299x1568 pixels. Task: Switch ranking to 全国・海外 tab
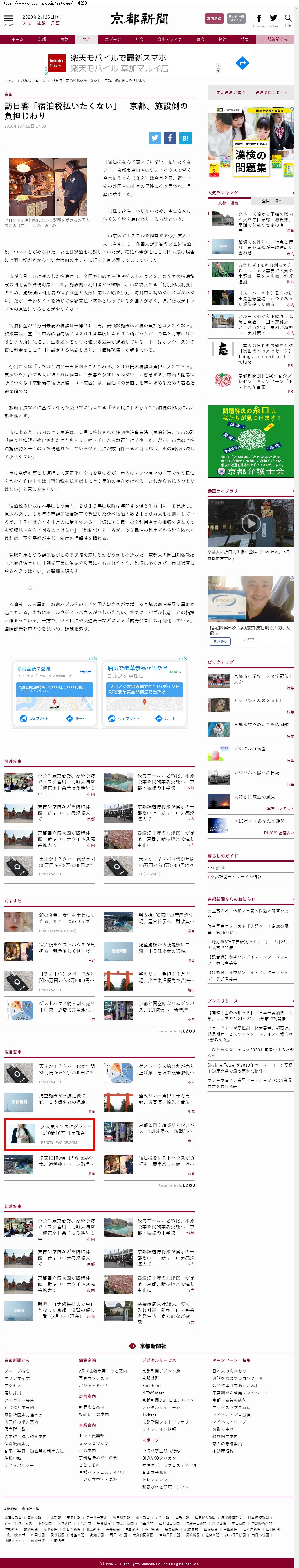tap(272, 201)
